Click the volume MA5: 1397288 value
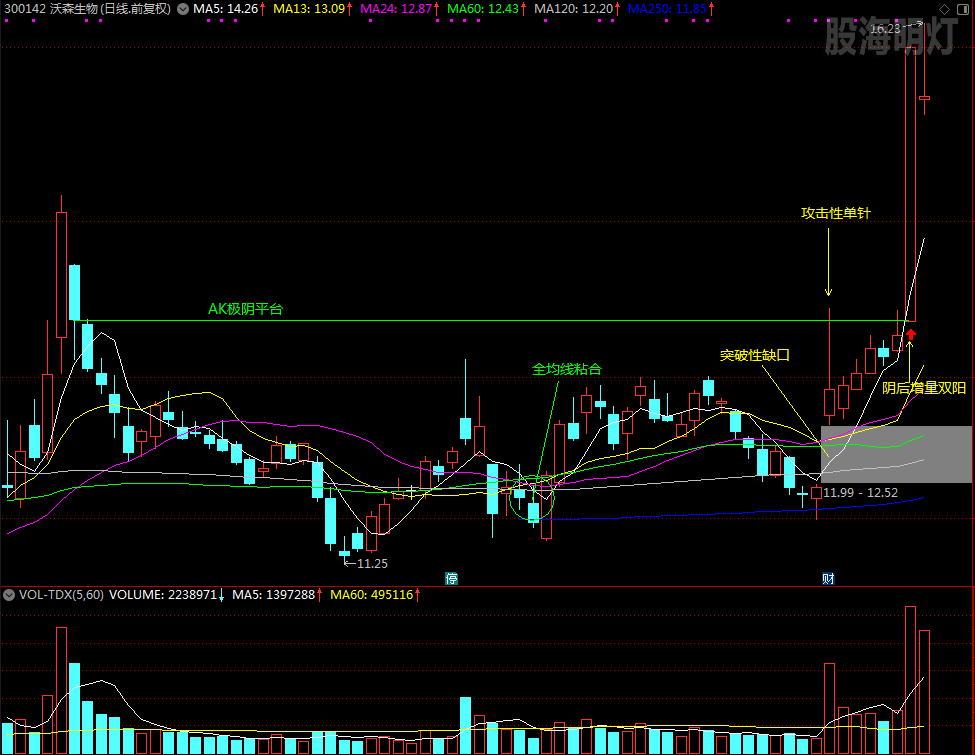975x755 pixels. [274, 595]
